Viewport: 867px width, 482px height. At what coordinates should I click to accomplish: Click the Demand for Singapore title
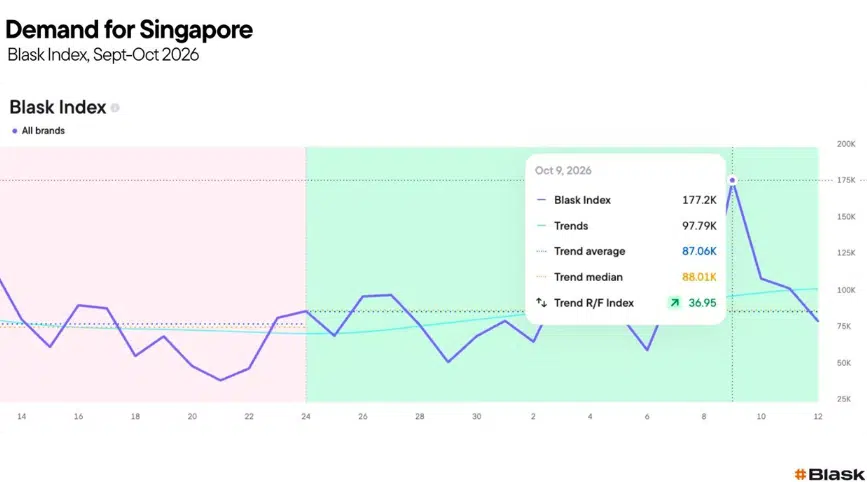[x=129, y=30]
